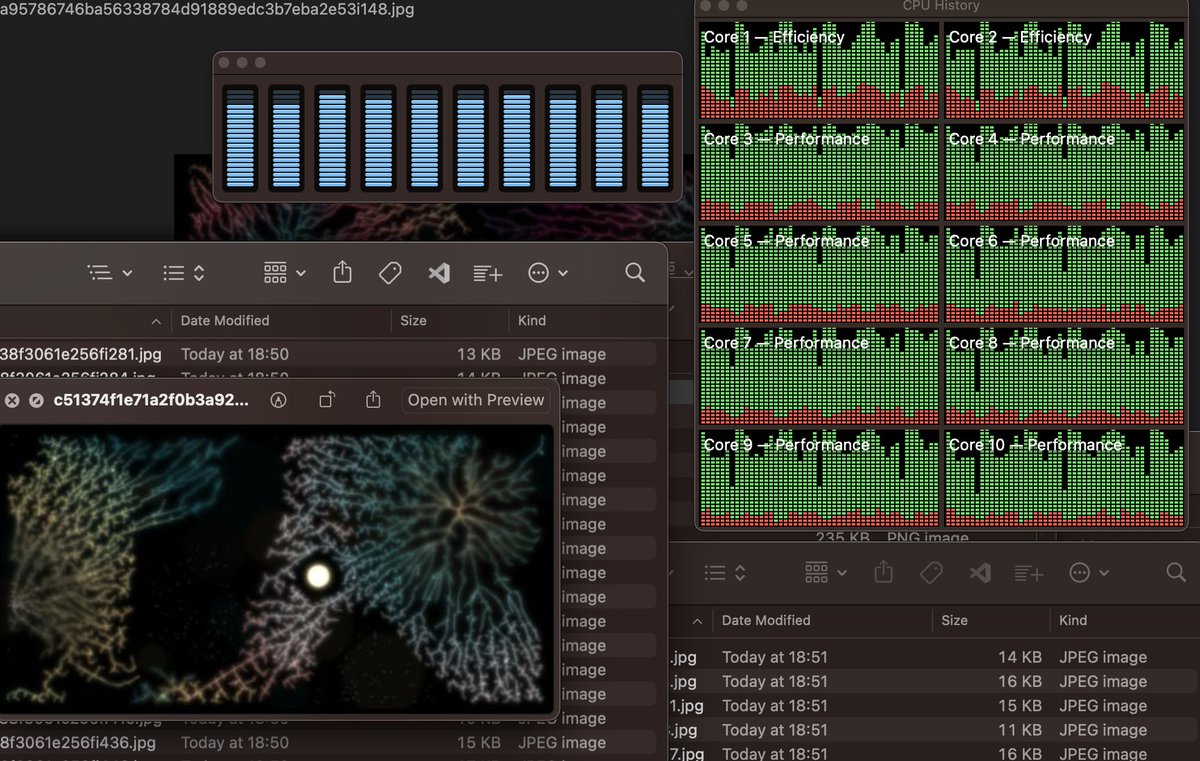Toggle sort direction caret in front Finder Name column
The image size is (1200, 761).
tap(155, 321)
